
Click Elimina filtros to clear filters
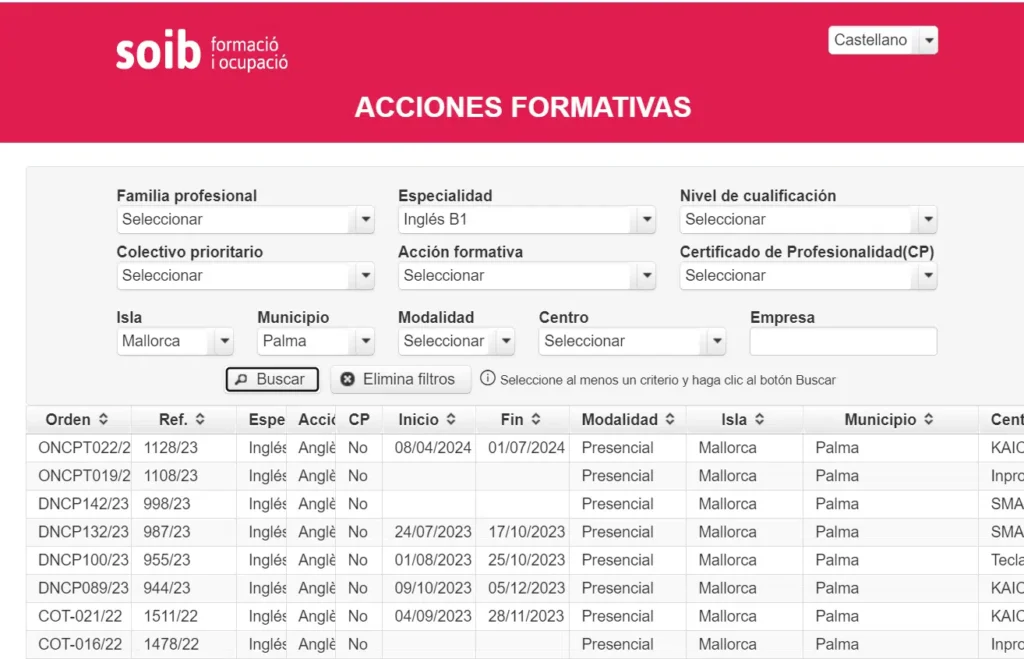(400, 380)
